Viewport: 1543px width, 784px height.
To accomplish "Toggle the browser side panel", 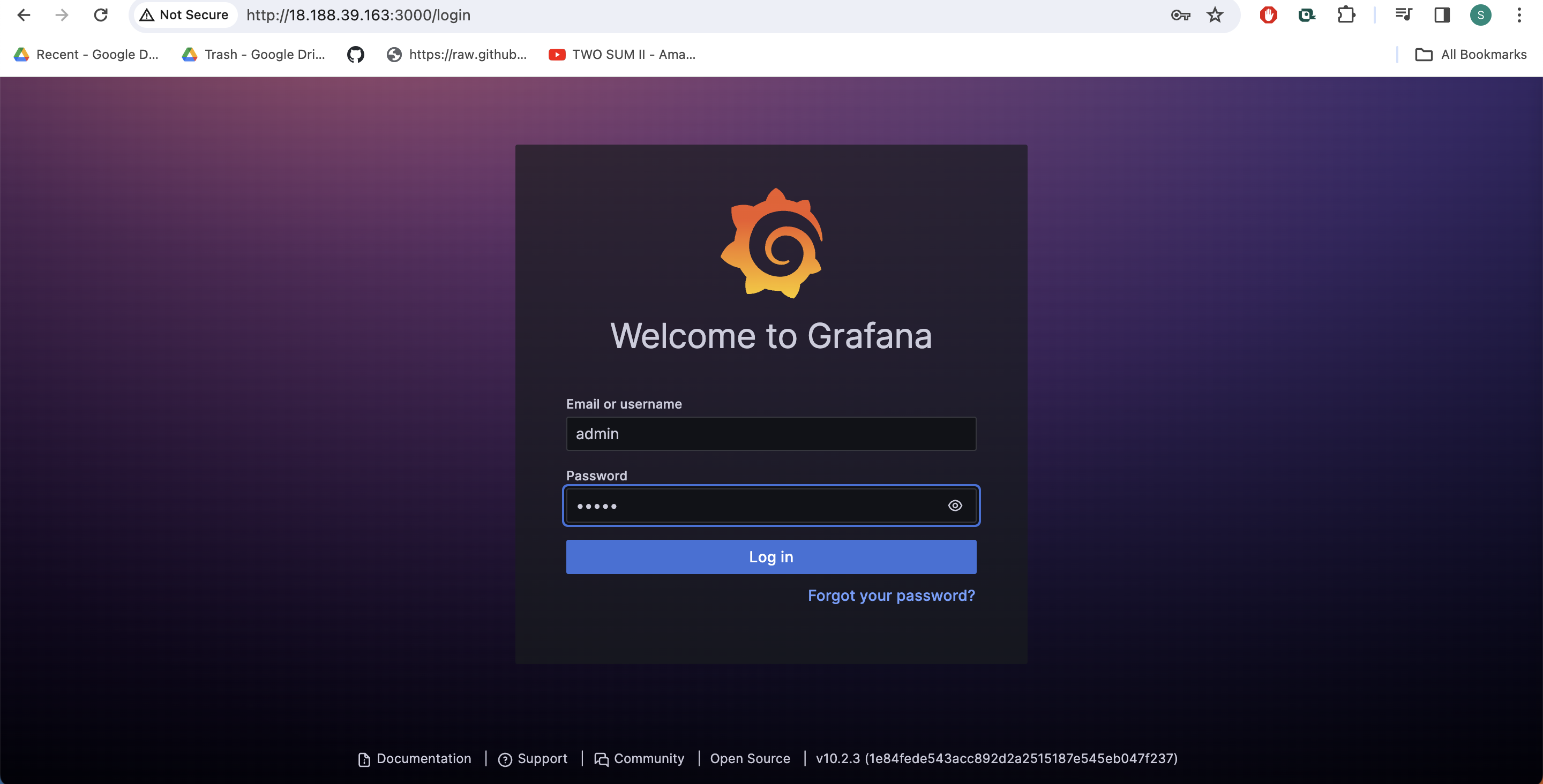I will pyautogui.click(x=1442, y=15).
